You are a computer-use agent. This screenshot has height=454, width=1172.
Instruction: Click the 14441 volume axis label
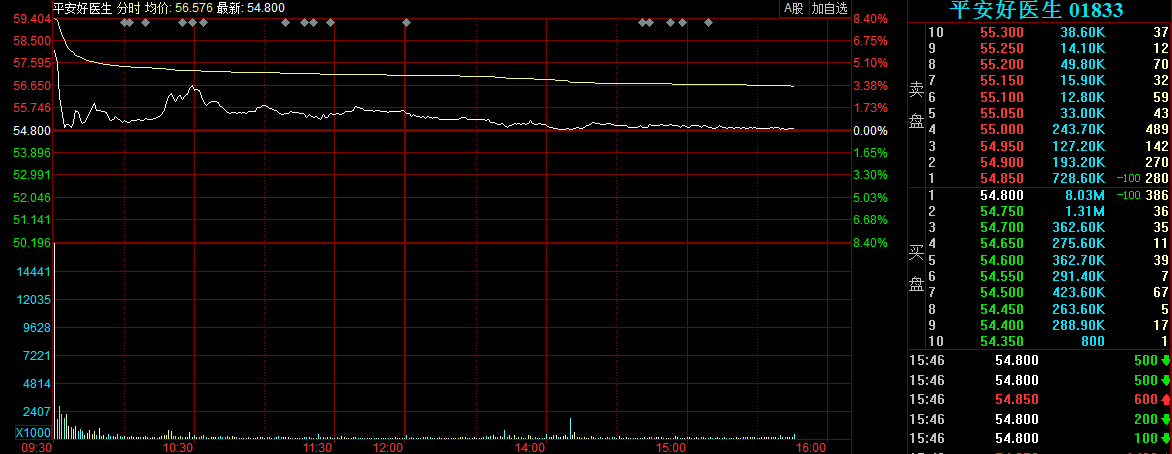35,272
